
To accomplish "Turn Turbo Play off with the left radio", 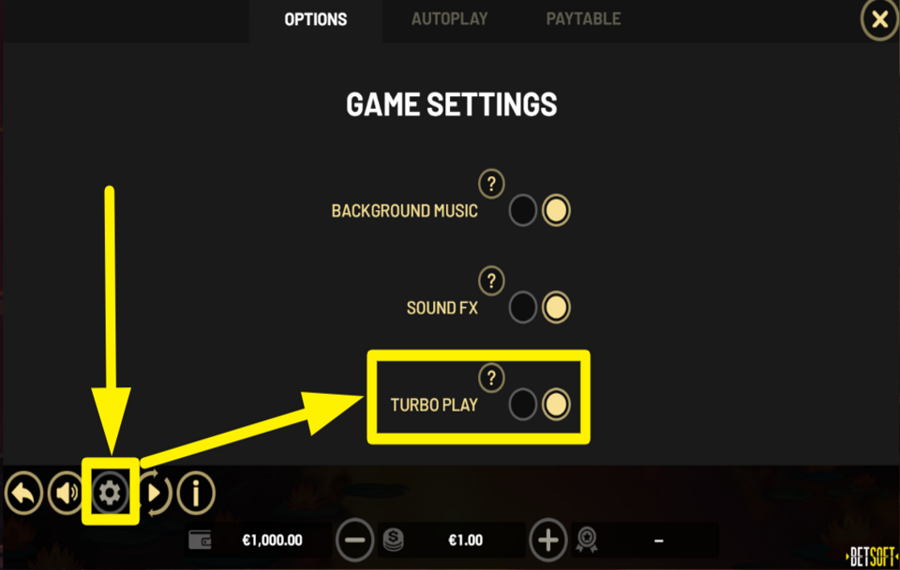I will [x=522, y=404].
